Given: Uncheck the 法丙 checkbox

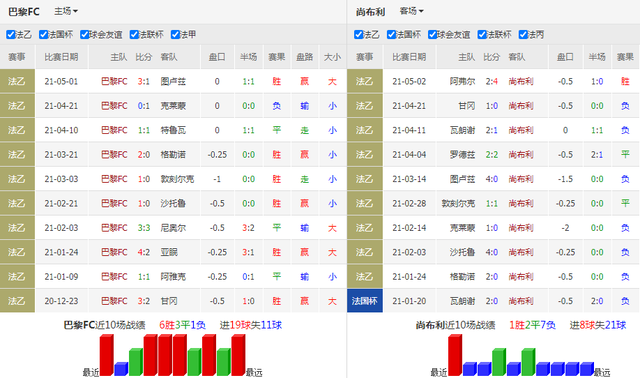Looking at the screenshot, I should [x=523, y=35].
